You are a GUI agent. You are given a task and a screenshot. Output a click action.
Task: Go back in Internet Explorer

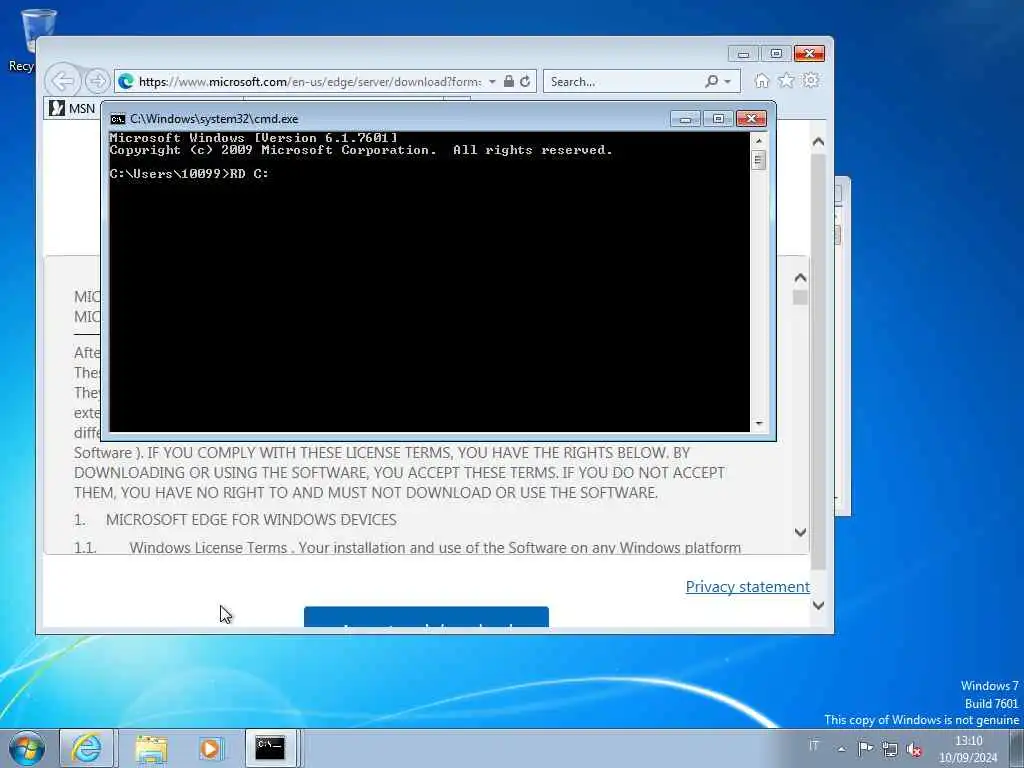pyautogui.click(x=63, y=82)
